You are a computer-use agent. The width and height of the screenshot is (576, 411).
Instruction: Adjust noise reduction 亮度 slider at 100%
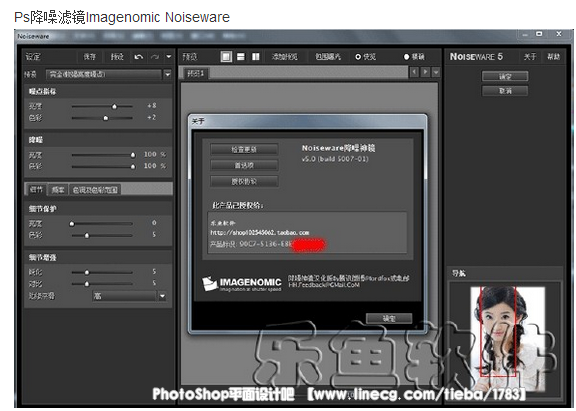click(x=133, y=155)
